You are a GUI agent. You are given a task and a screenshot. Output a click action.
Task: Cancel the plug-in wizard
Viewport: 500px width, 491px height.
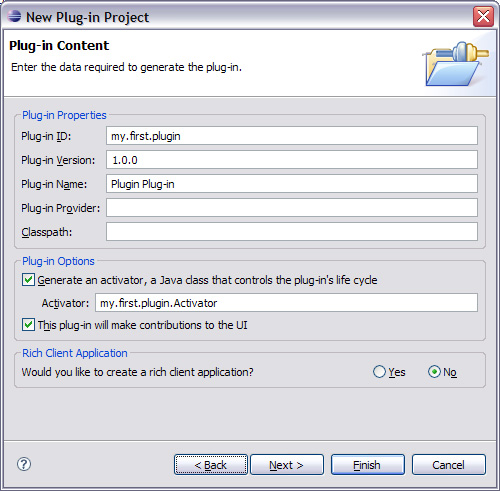pyautogui.click(x=449, y=464)
